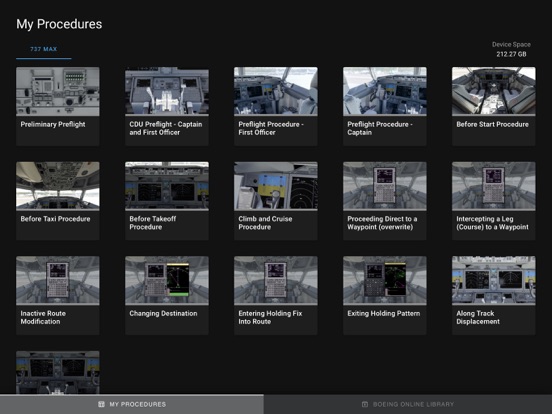Viewport: 552px width, 414px height.
Task: Open the My Procedures bottom tab
Action: [132, 404]
